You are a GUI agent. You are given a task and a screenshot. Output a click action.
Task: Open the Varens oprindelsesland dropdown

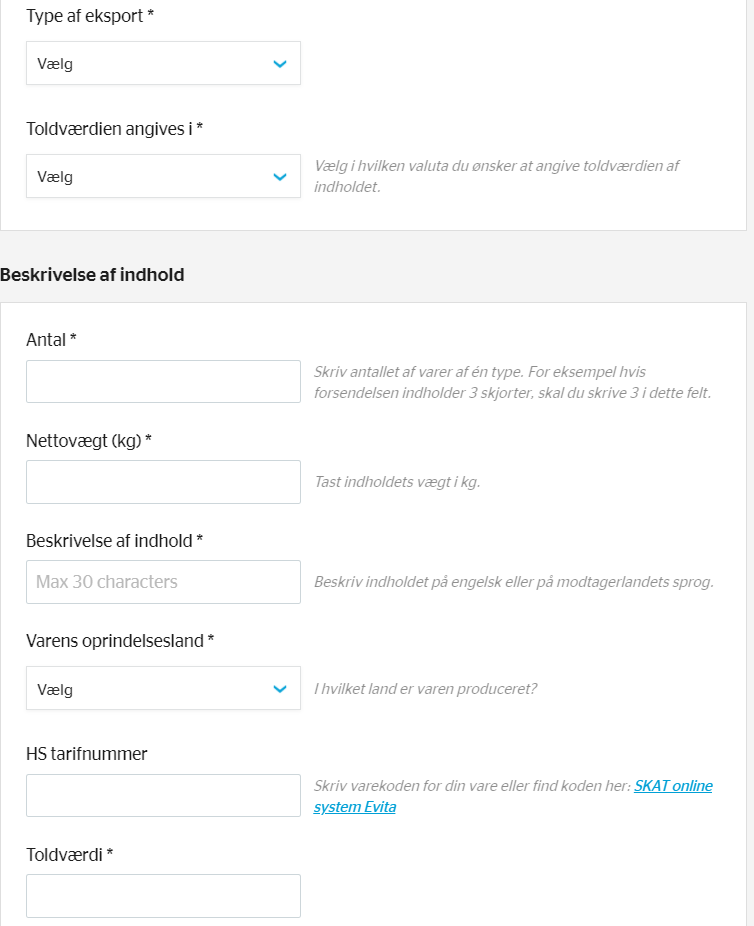tap(163, 688)
